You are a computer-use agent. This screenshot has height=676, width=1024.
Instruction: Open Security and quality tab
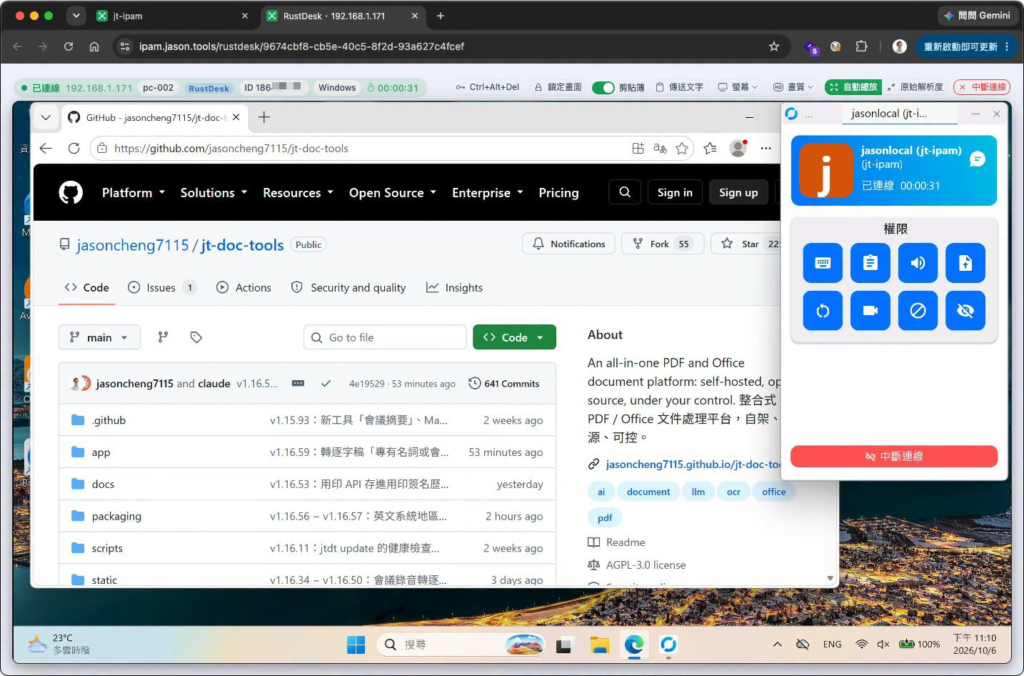click(x=349, y=287)
